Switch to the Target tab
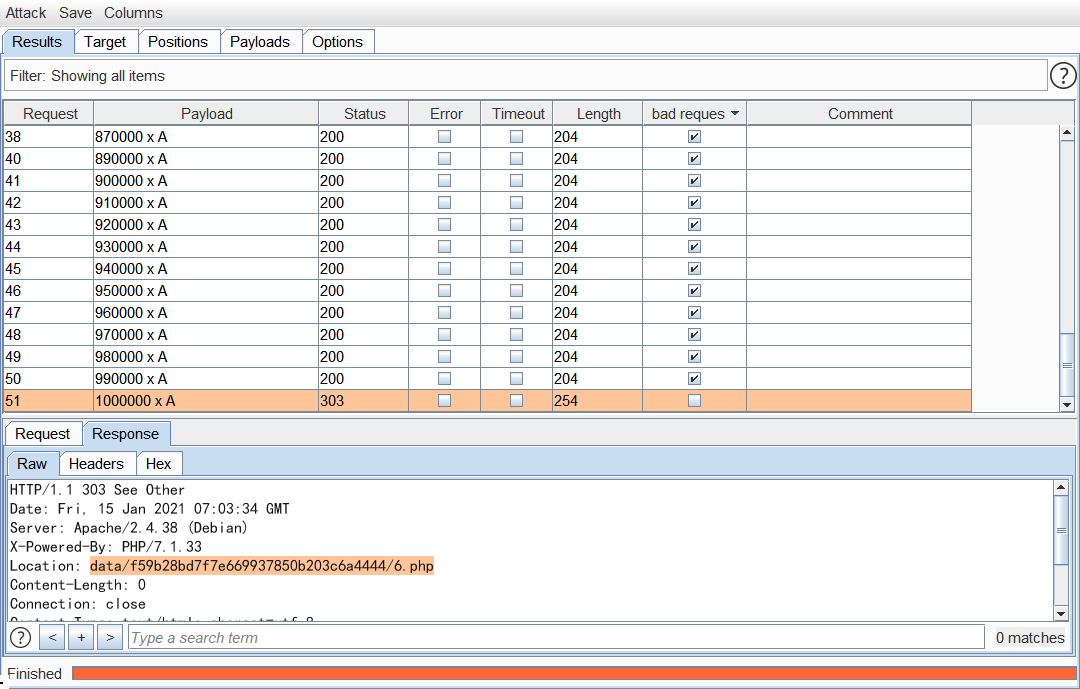This screenshot has height=689, width=1080. click(x=105, y=42)
